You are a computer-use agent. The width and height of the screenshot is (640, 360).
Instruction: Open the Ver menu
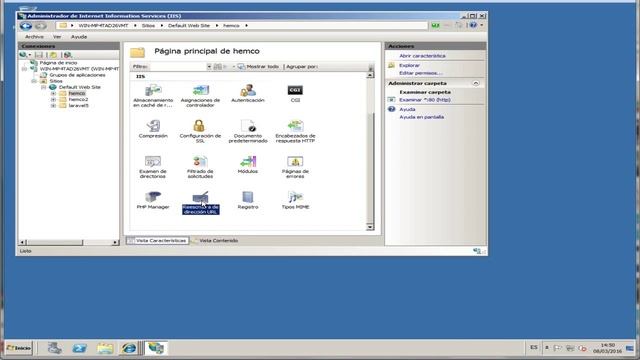[57, 37]
